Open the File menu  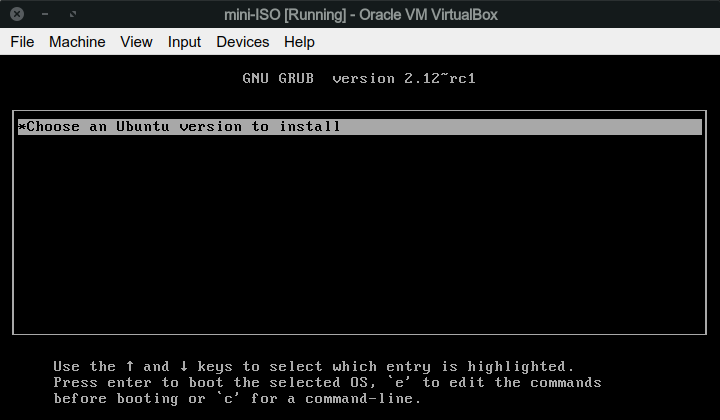coord(22,42)
